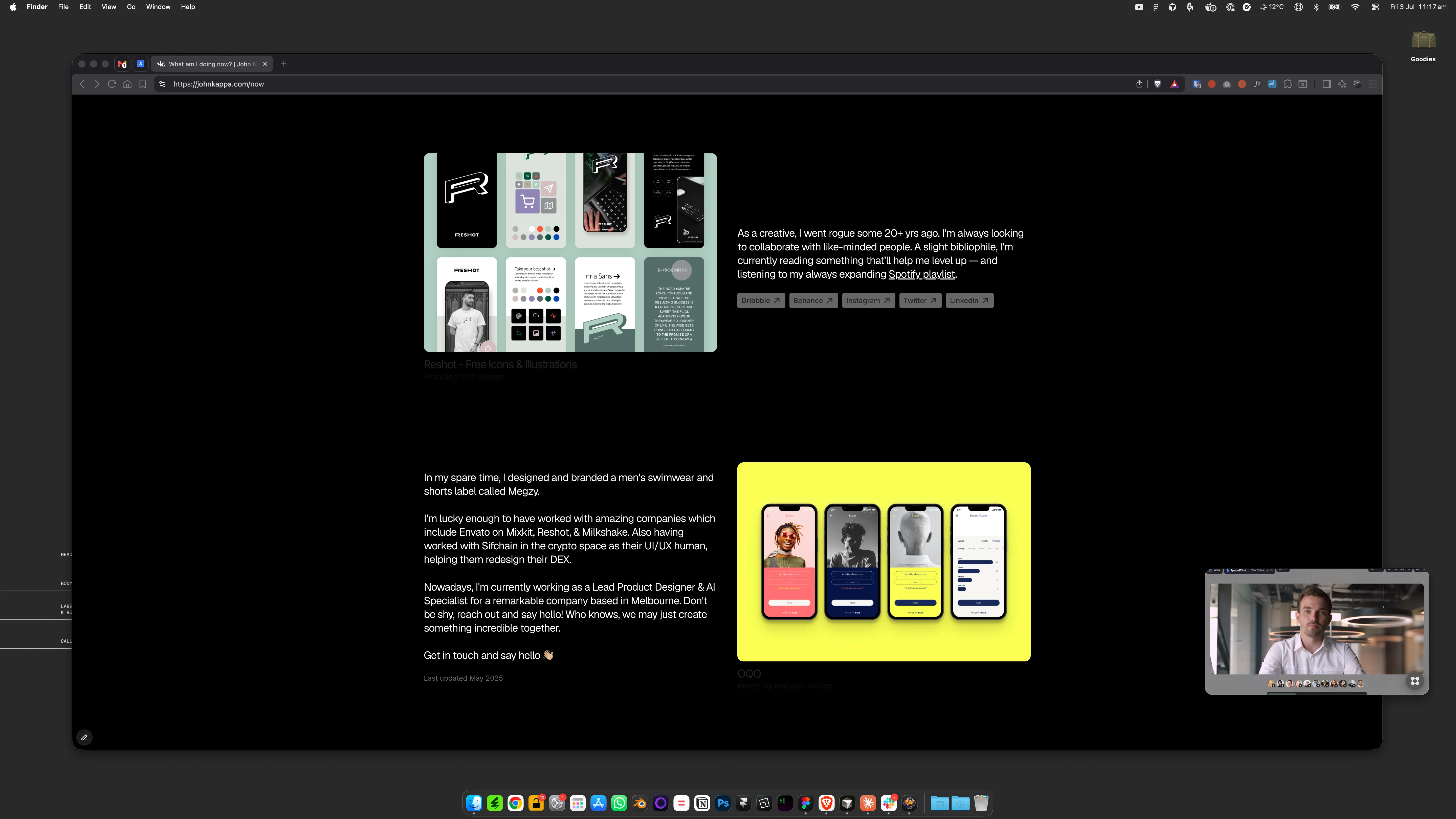This screenshot has height=819, width=1456.
Task: Go forward using the browser forward arrow
Action: click(x=97, y=84)
